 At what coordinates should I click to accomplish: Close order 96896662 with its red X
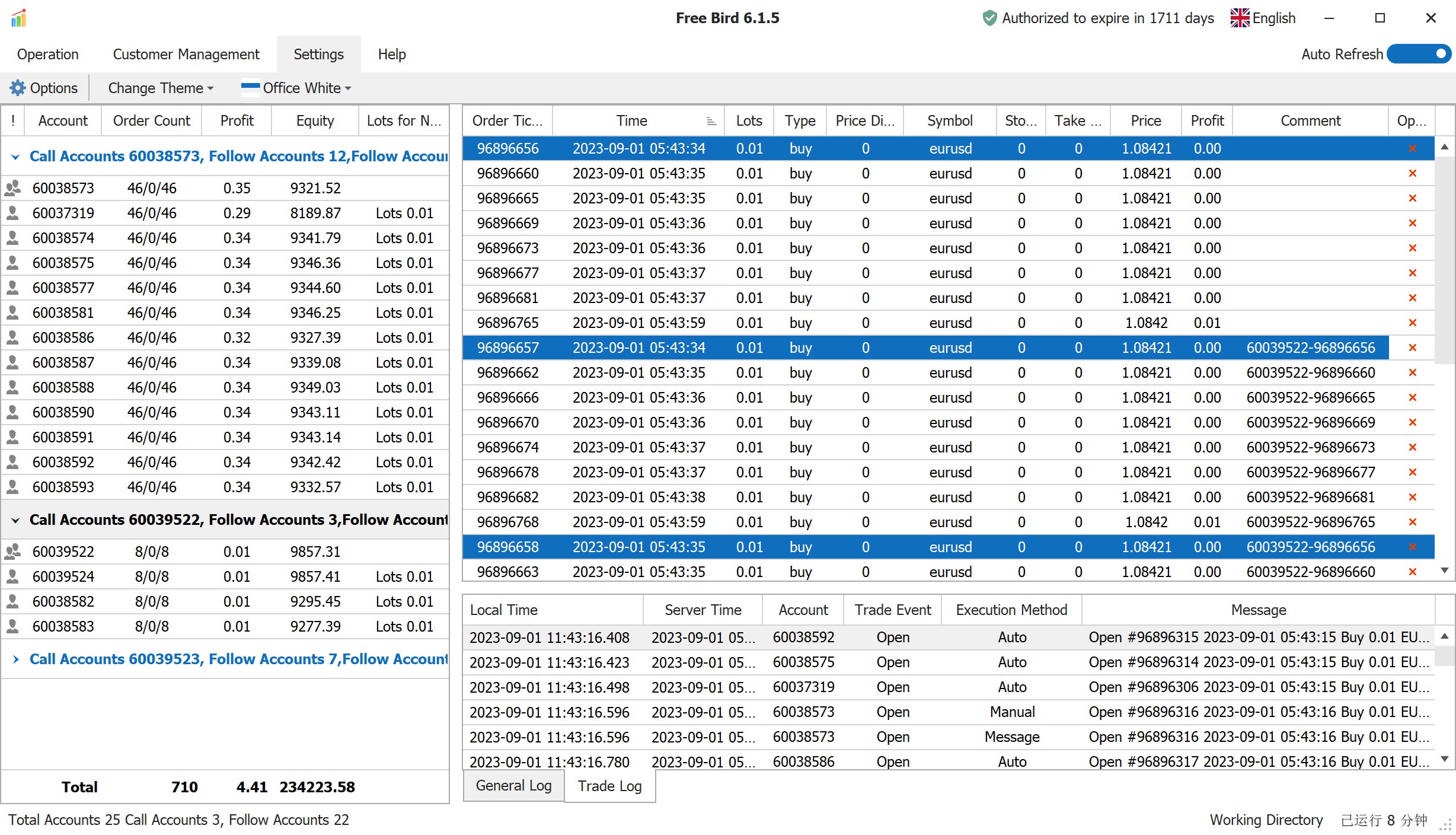click(1413, 372)
